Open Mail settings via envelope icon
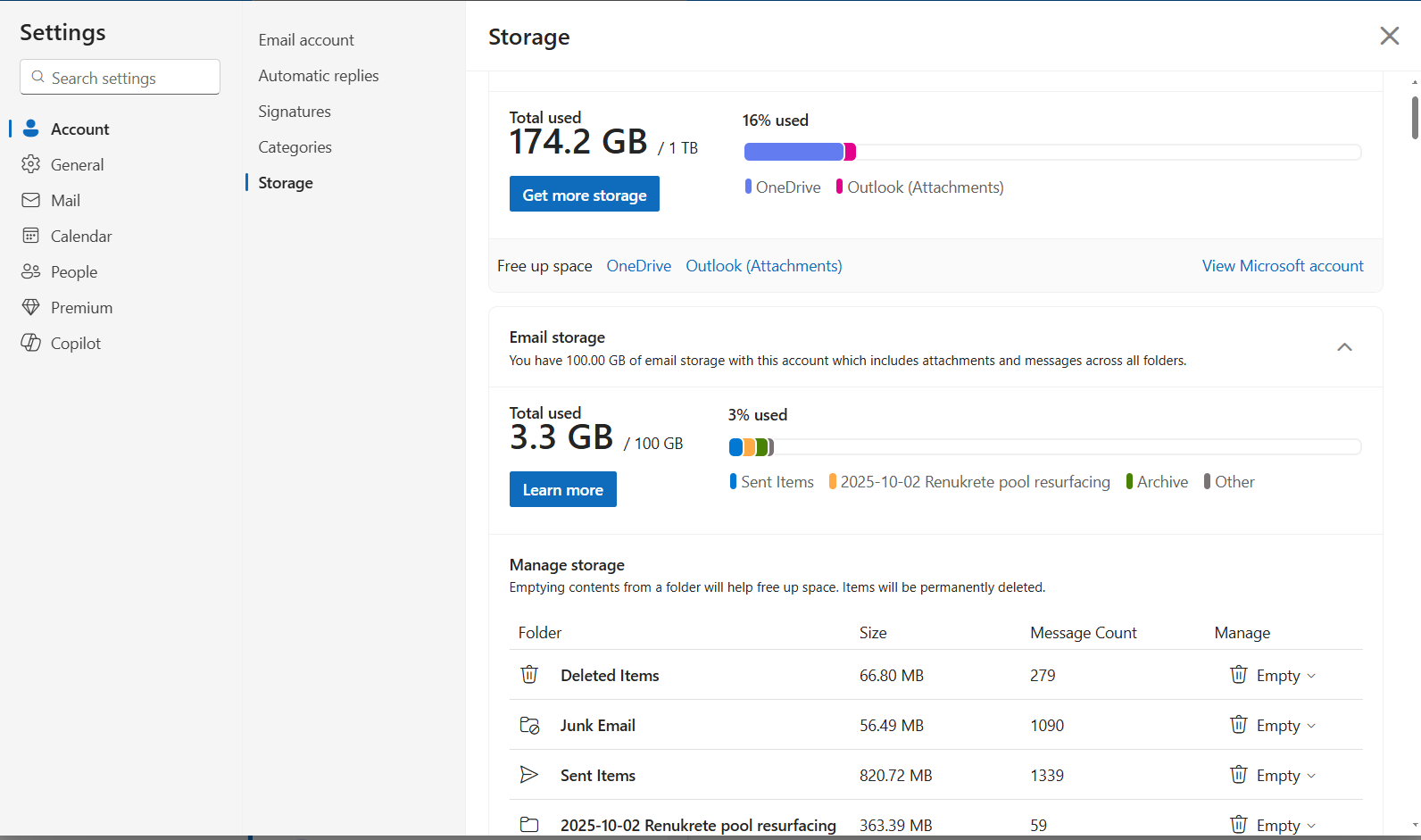Image resolution: width=1421 pixels, height=840 pixels. tap(31, 200)
